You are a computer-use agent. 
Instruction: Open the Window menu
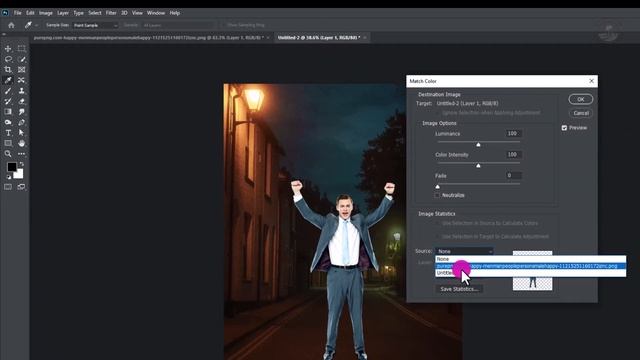click(156, 13)
